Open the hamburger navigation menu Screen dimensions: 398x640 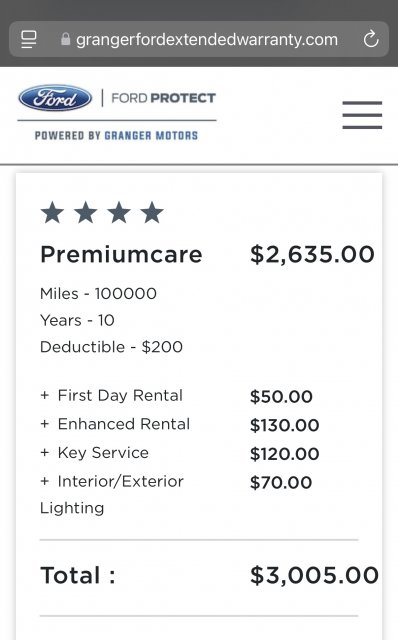point(362,115)
